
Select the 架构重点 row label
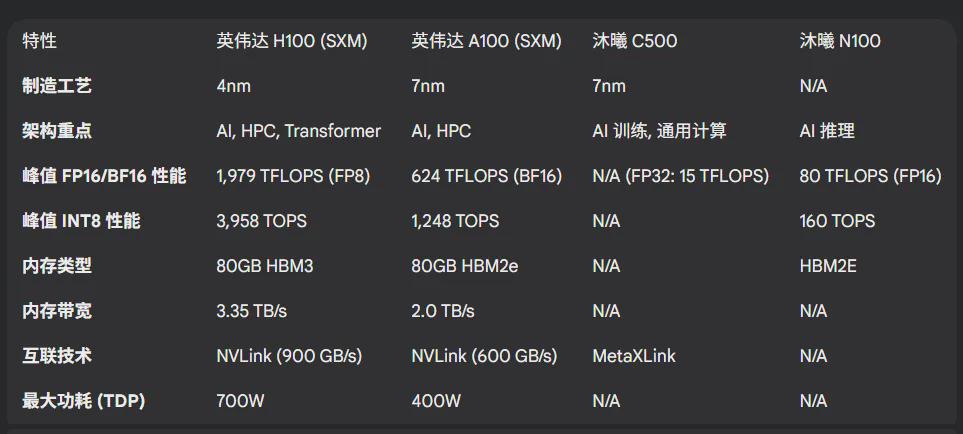pos(57,131)
